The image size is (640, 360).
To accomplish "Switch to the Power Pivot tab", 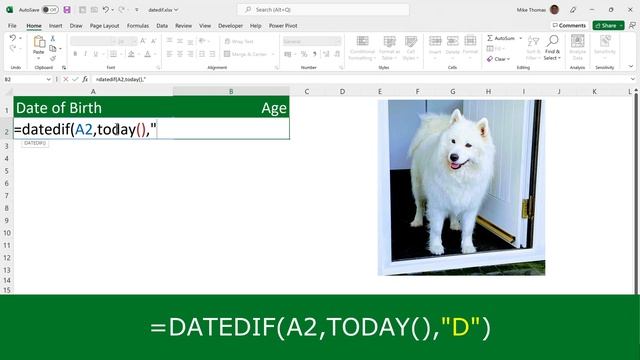I will click(283, 26).
